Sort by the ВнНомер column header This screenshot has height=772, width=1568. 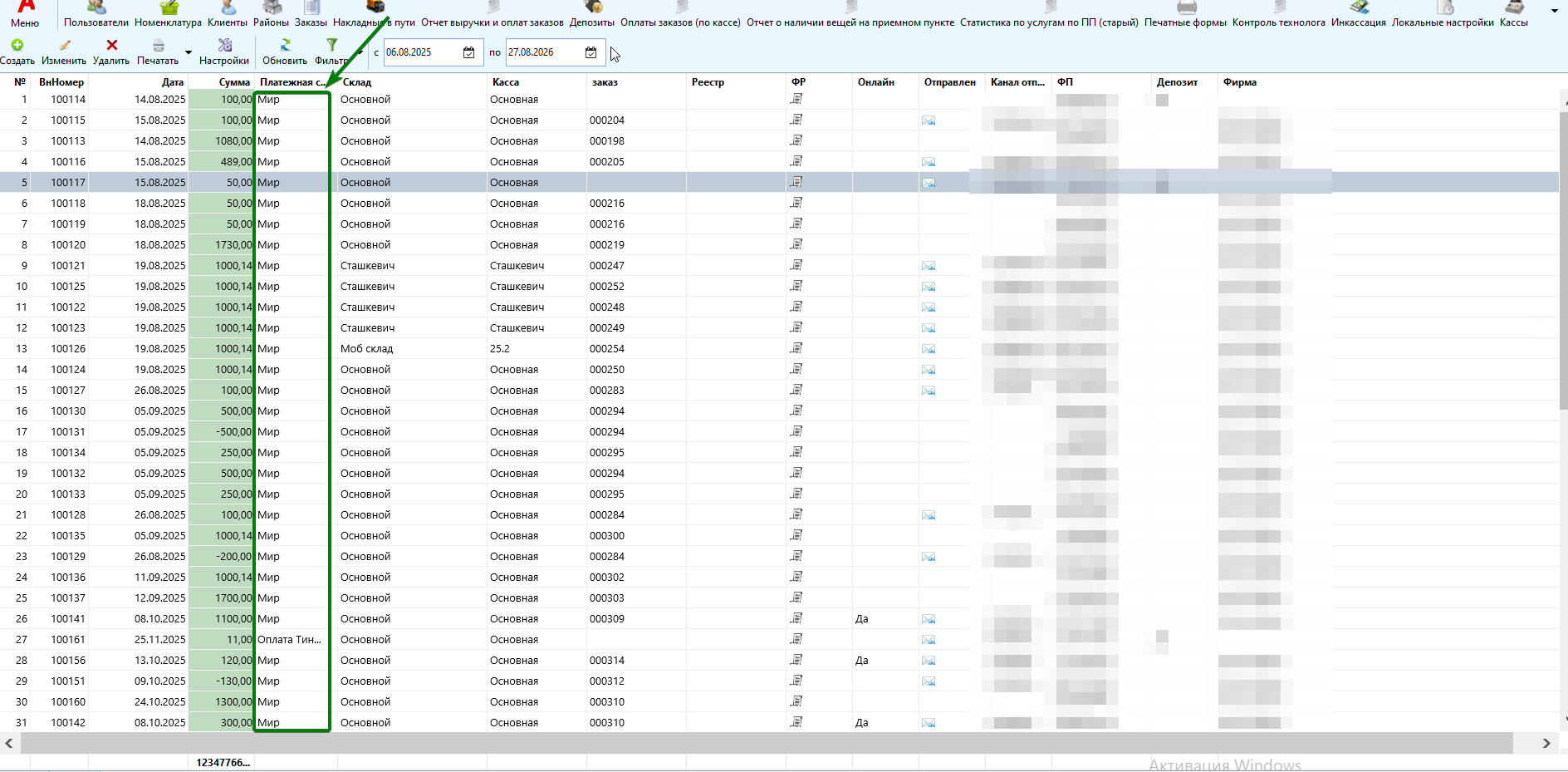tap(61, 82)
